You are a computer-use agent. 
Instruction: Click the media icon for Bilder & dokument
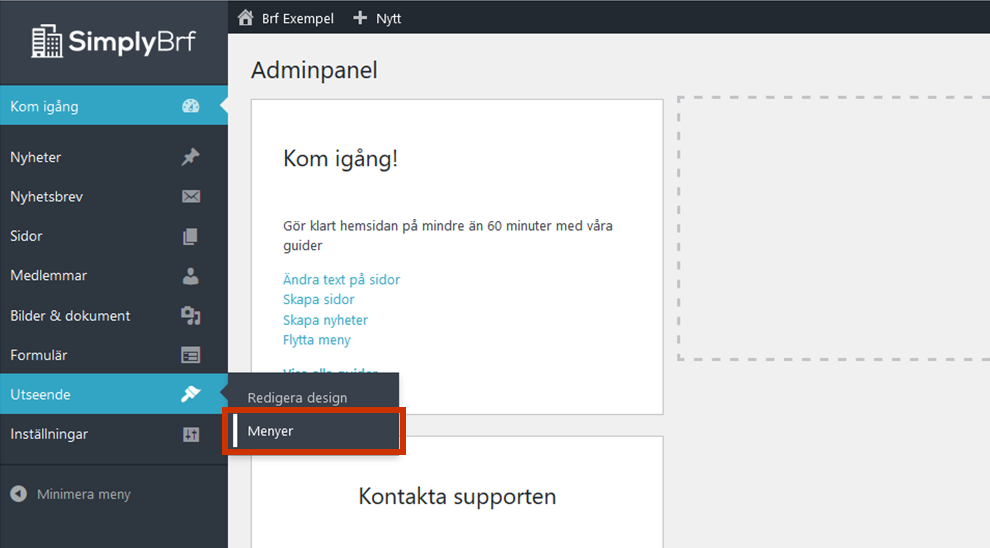click(190, 316)
